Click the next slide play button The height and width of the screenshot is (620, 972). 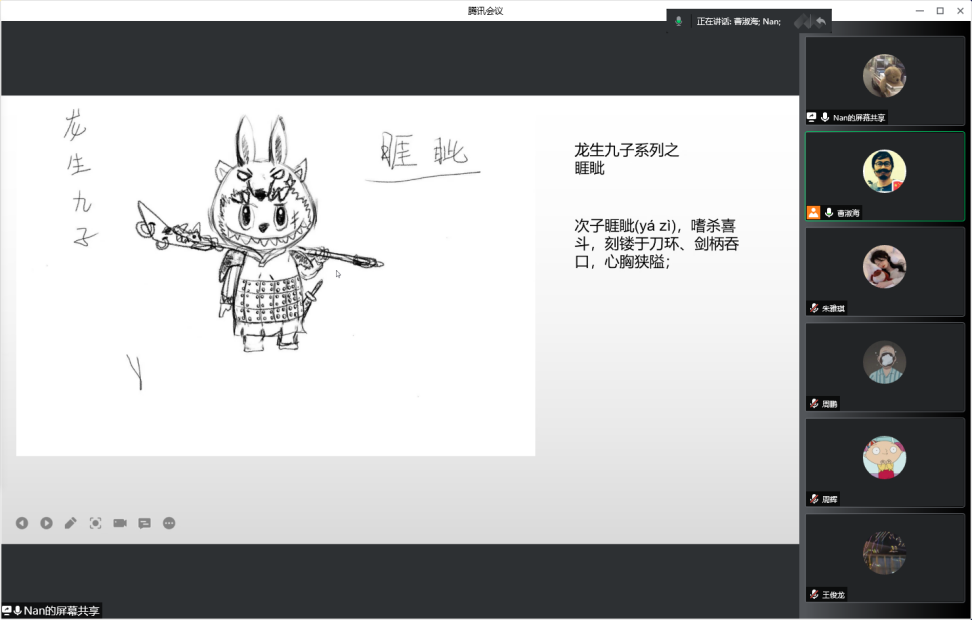(46, 523)
